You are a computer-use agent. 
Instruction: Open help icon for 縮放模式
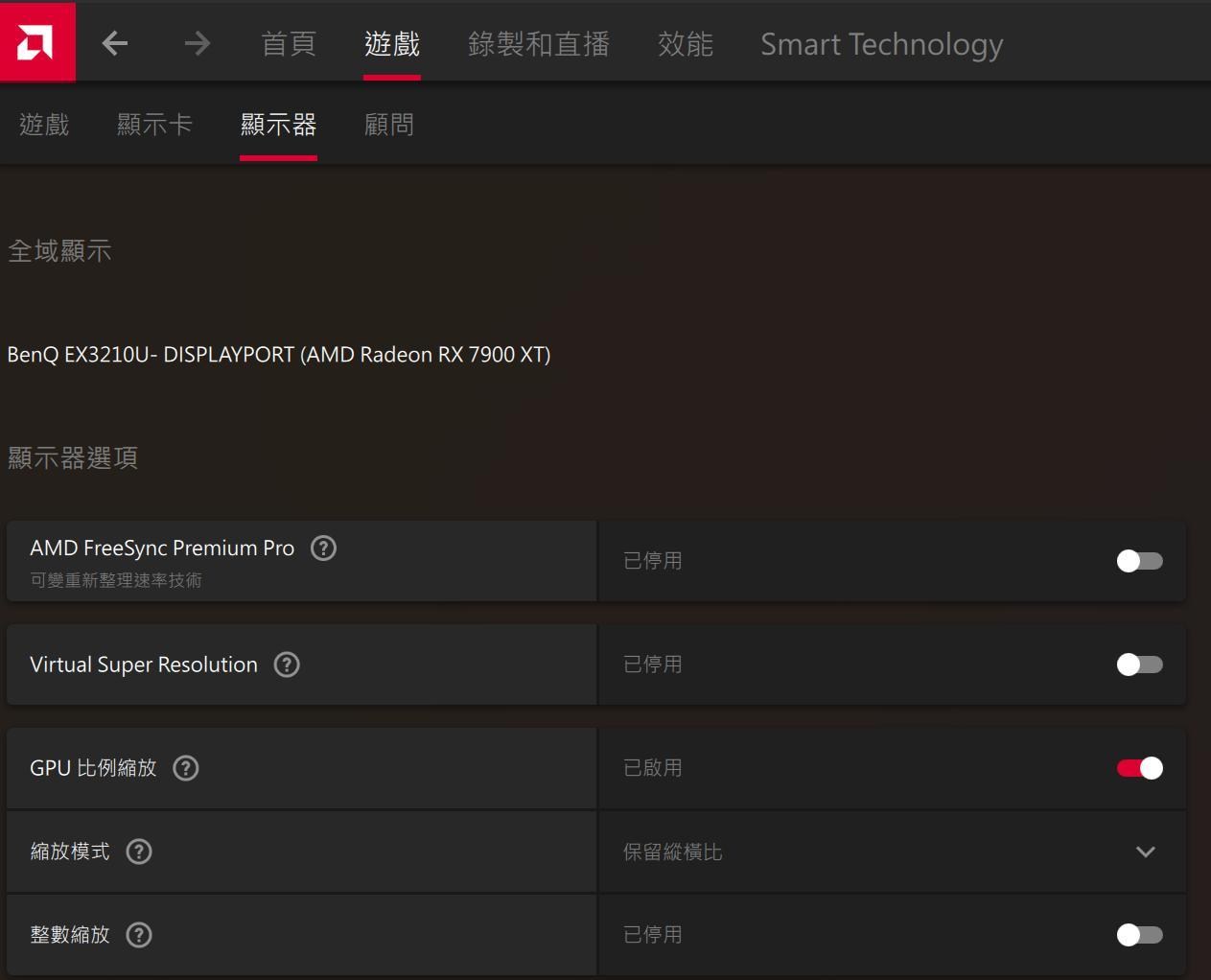[x=139, y=852]
